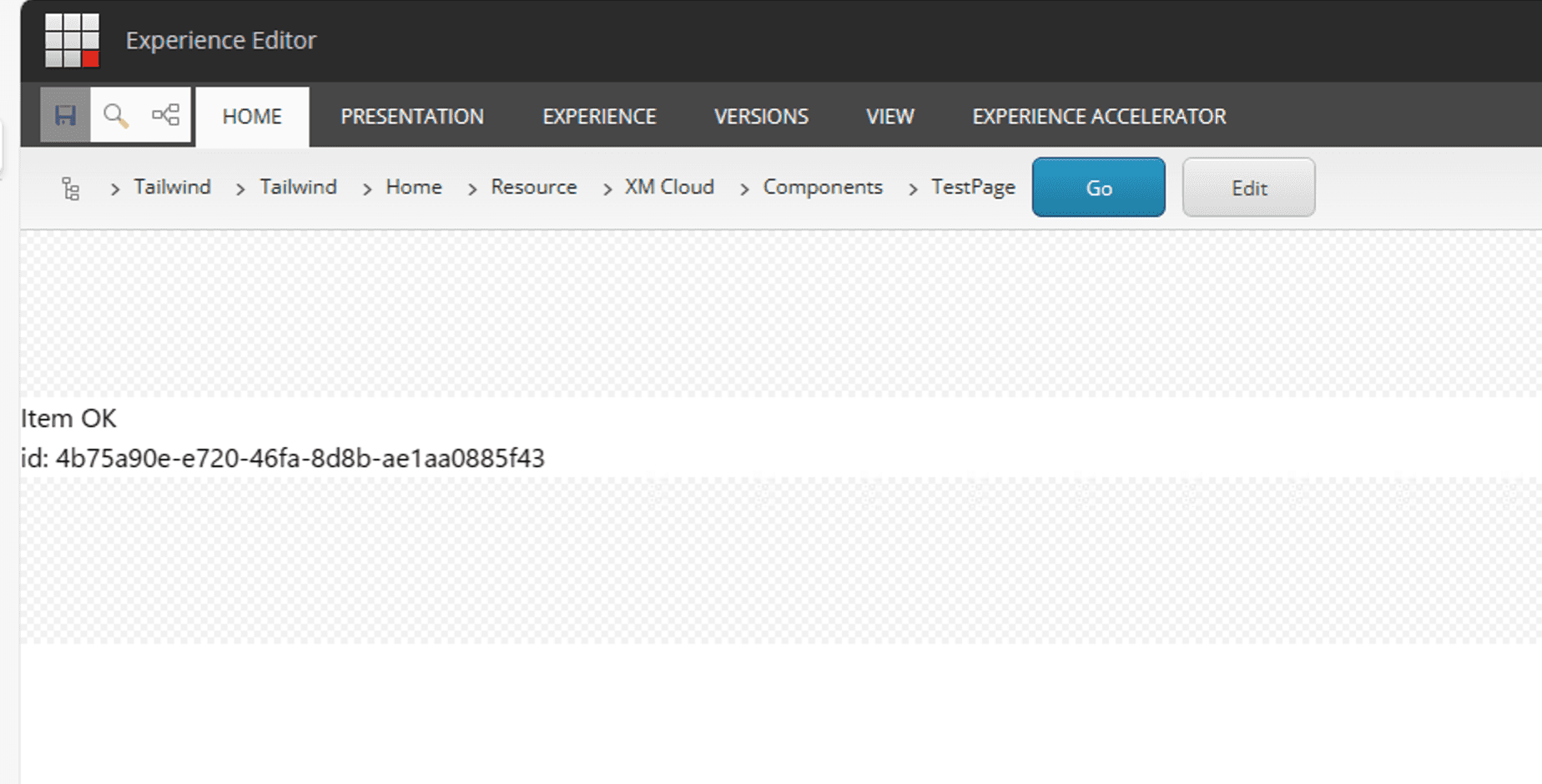
Task: Switch to the EXPERIENCE ACCELERATOR tab
Action: pos(1099,117)
